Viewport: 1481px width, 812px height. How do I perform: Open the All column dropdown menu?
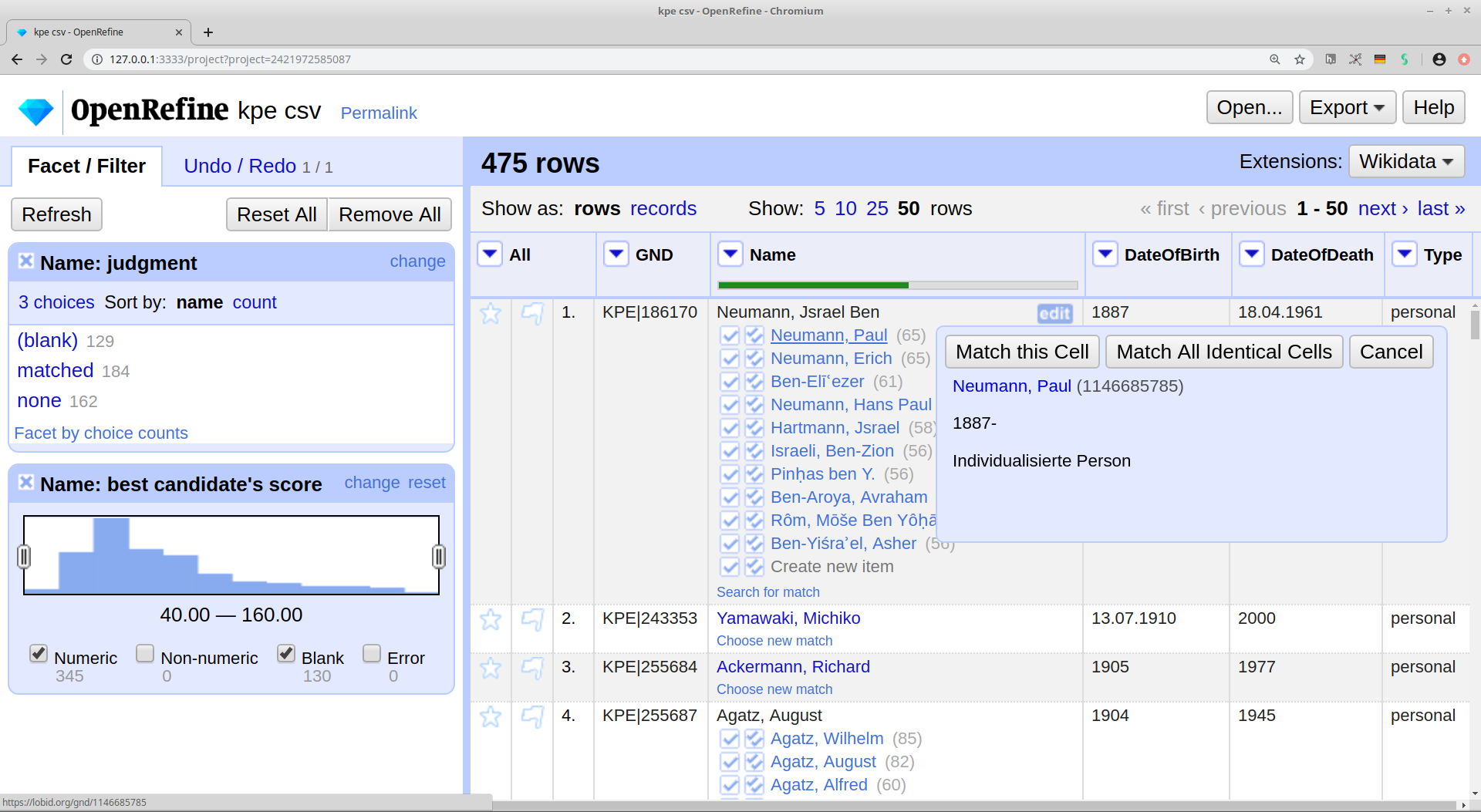point(490,254)
